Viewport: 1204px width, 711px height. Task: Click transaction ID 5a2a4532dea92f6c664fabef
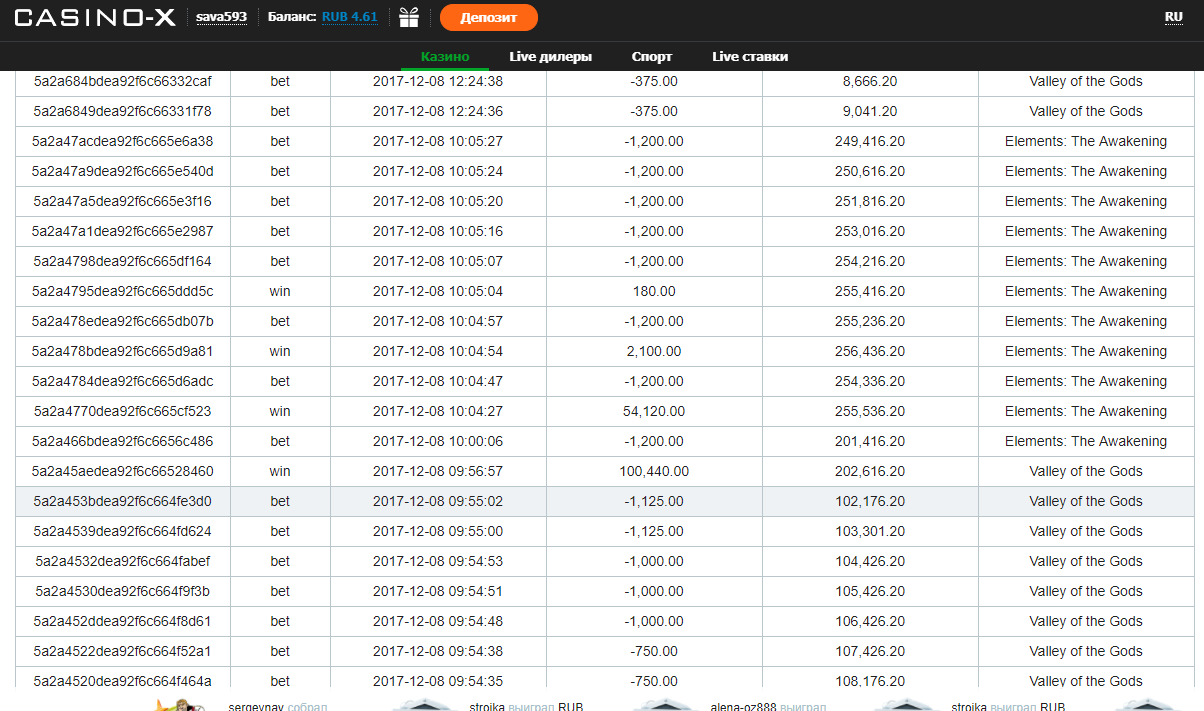pos(123,561)
